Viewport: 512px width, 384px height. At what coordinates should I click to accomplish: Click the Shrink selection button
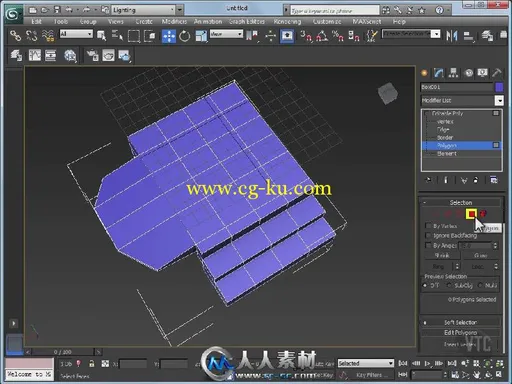pos(442,256)
